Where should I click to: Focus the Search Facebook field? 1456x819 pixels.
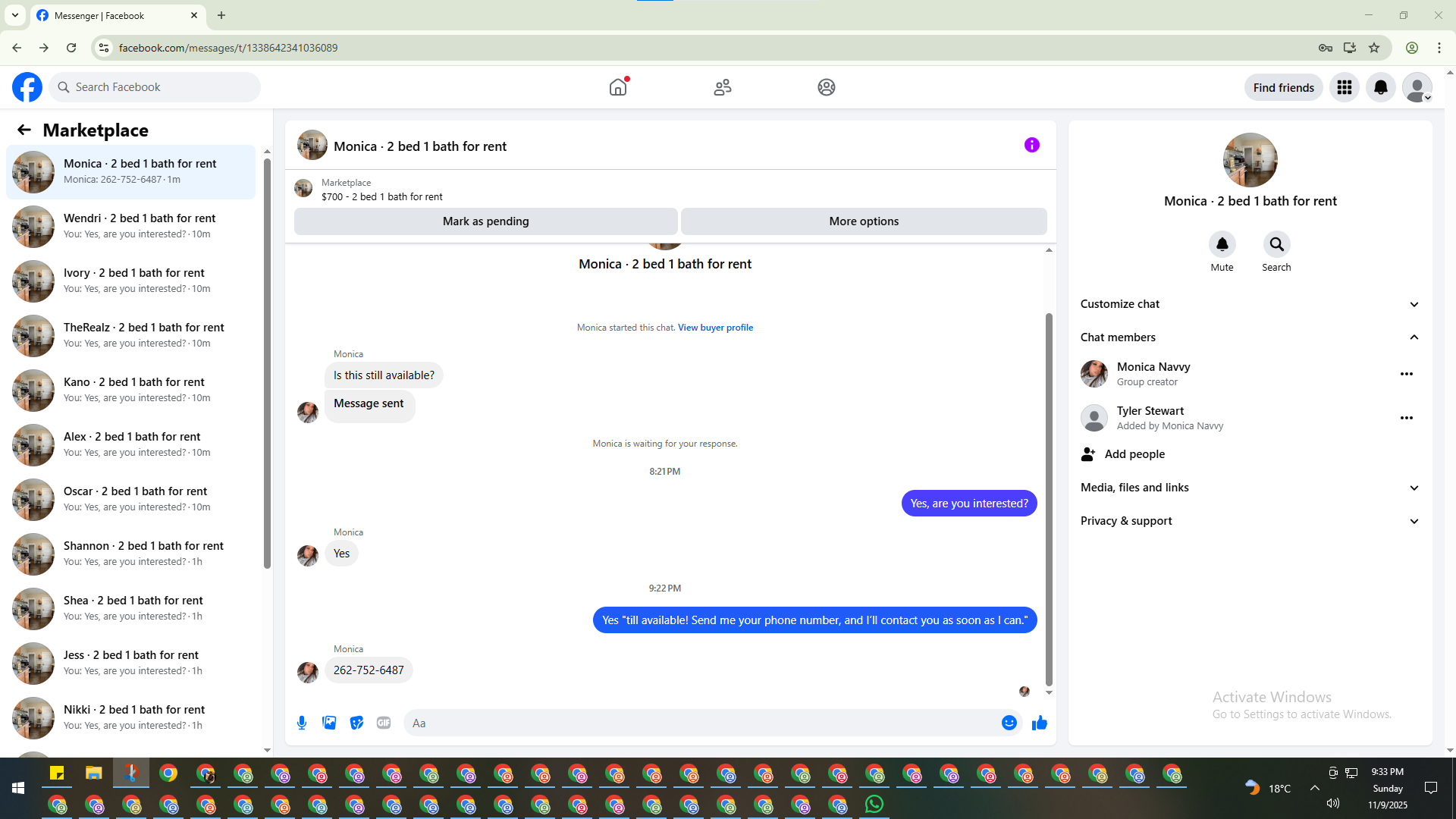pos(155,87)
